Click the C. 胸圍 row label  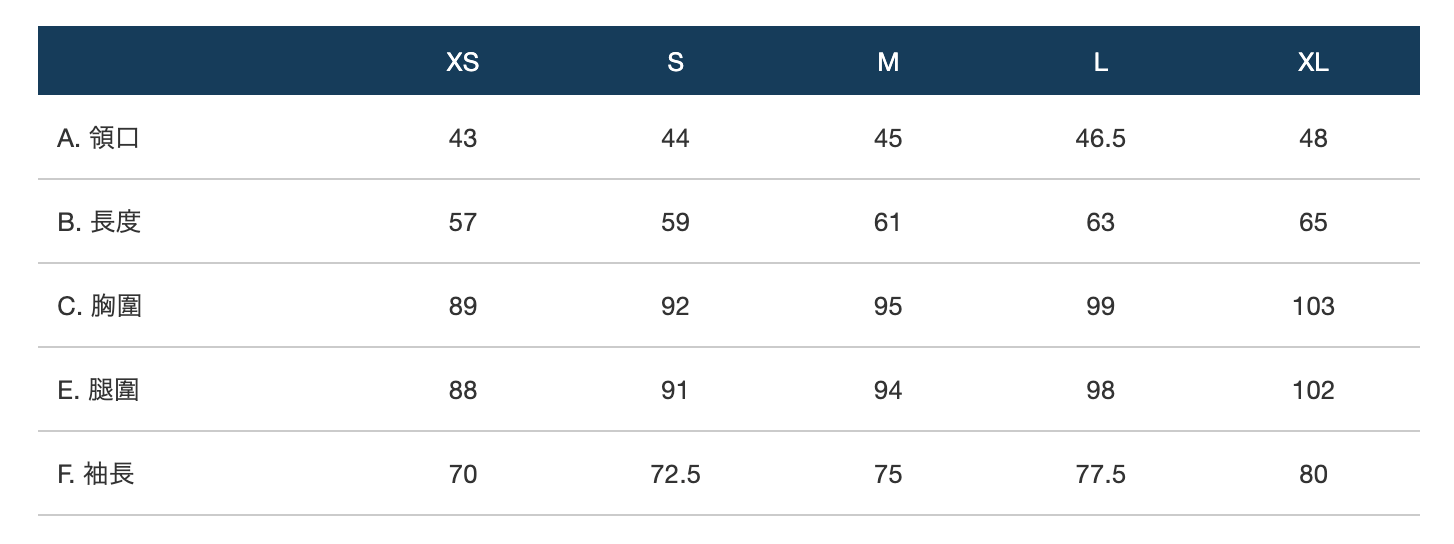(99, 306)
